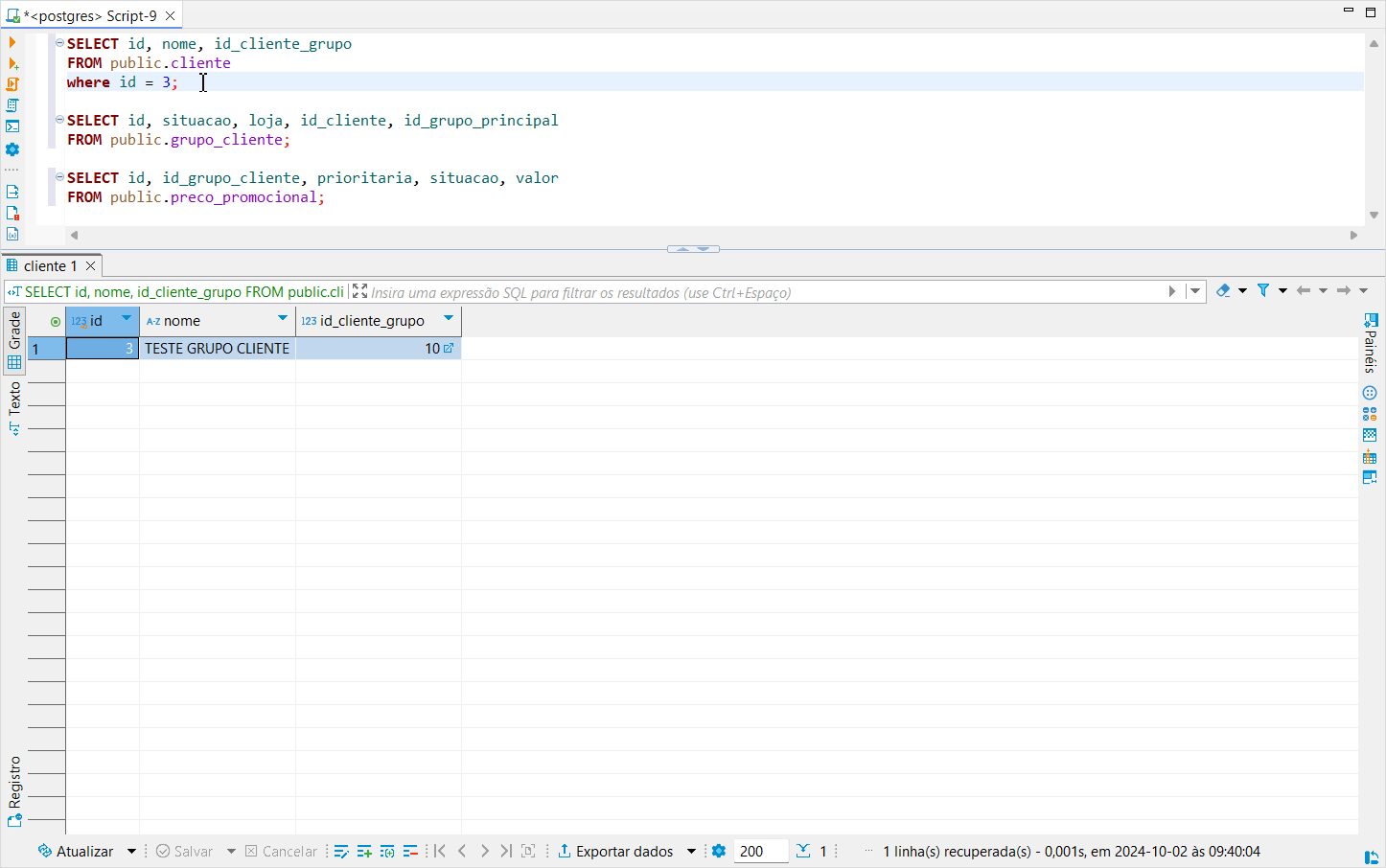The image size is (1386, 868).
Task: Click the clear filter eraser icon
Action: point(1223,290)
